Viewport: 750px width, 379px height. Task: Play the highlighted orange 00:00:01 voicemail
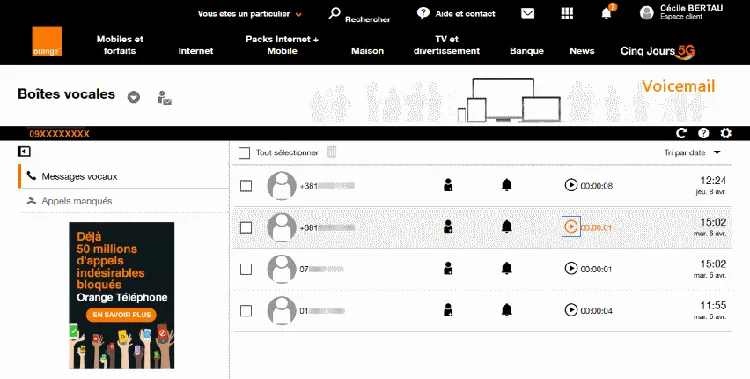pyautogui.click(x=571, y=226)
